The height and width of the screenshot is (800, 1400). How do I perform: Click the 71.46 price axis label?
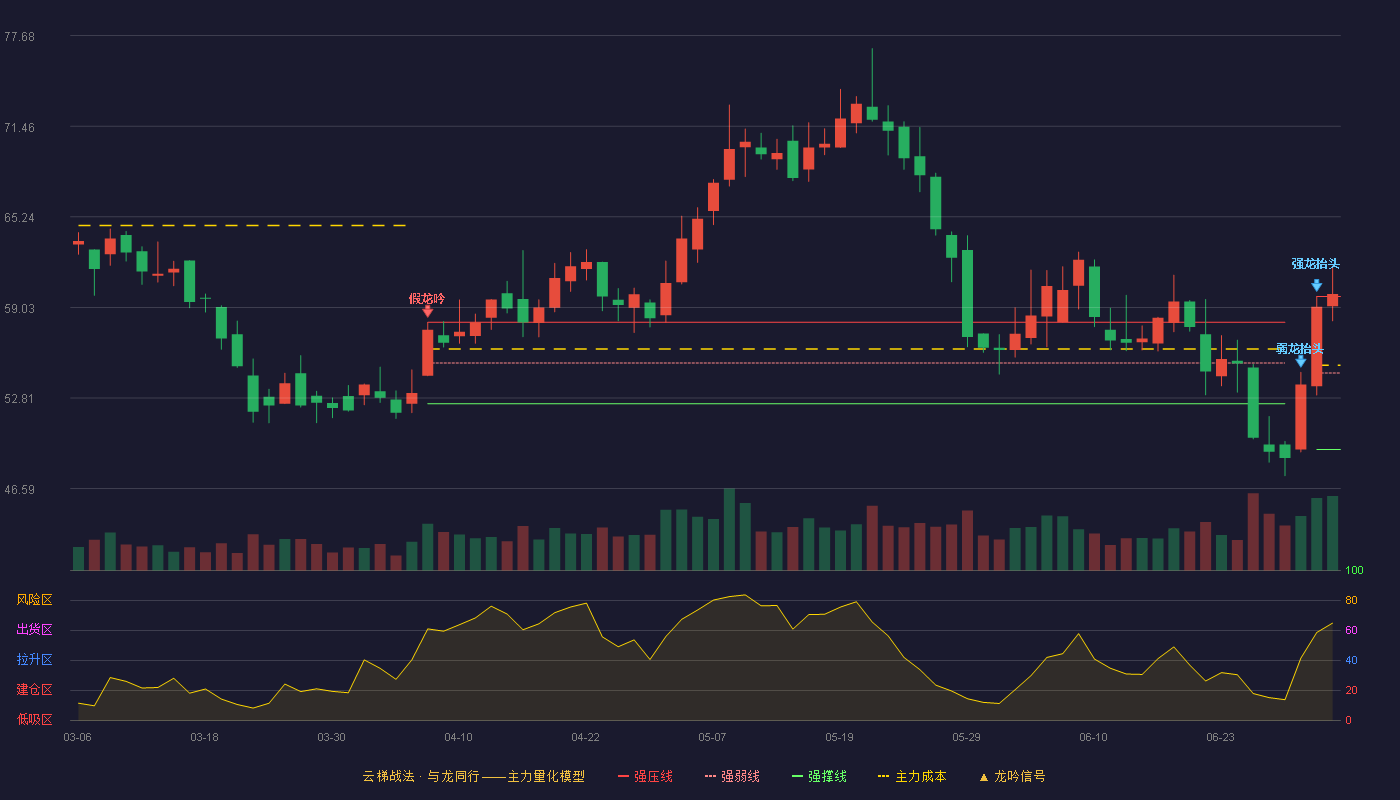(x=19, y=127)
